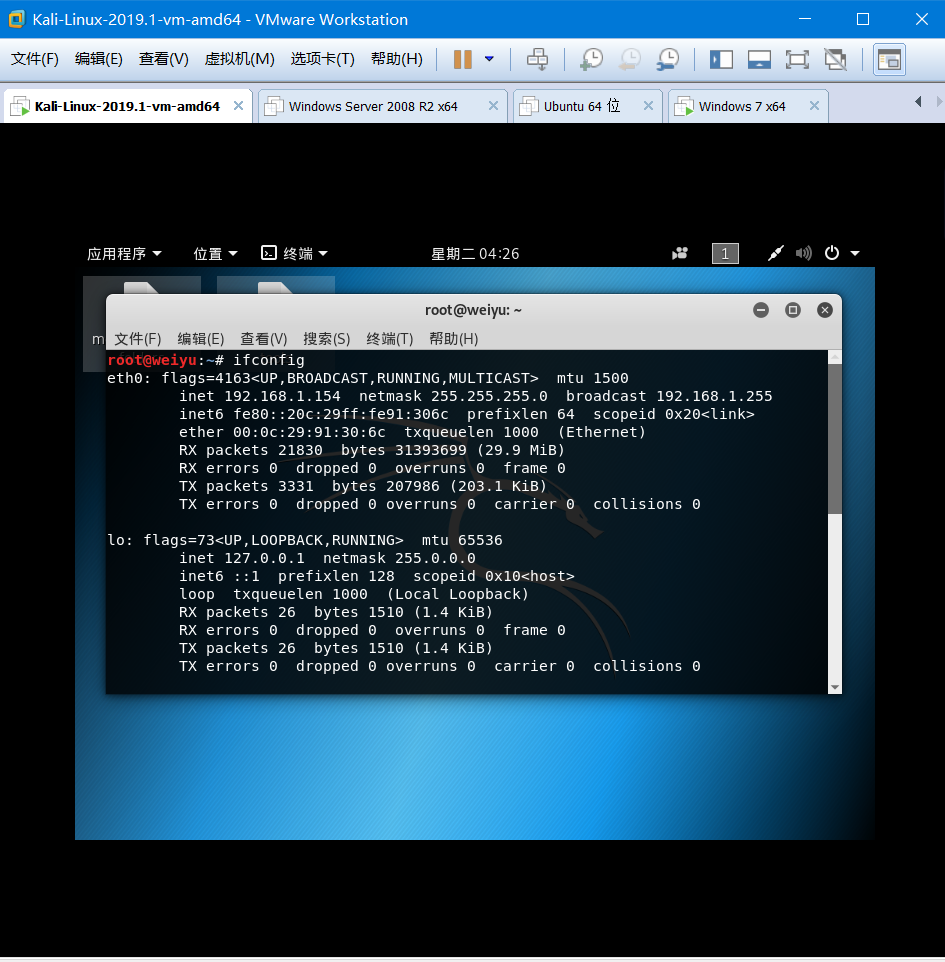Expand Kali 位置 places menu
Image resolution: width=945 pixels, height=962 pixels.
tap(215, 253)
